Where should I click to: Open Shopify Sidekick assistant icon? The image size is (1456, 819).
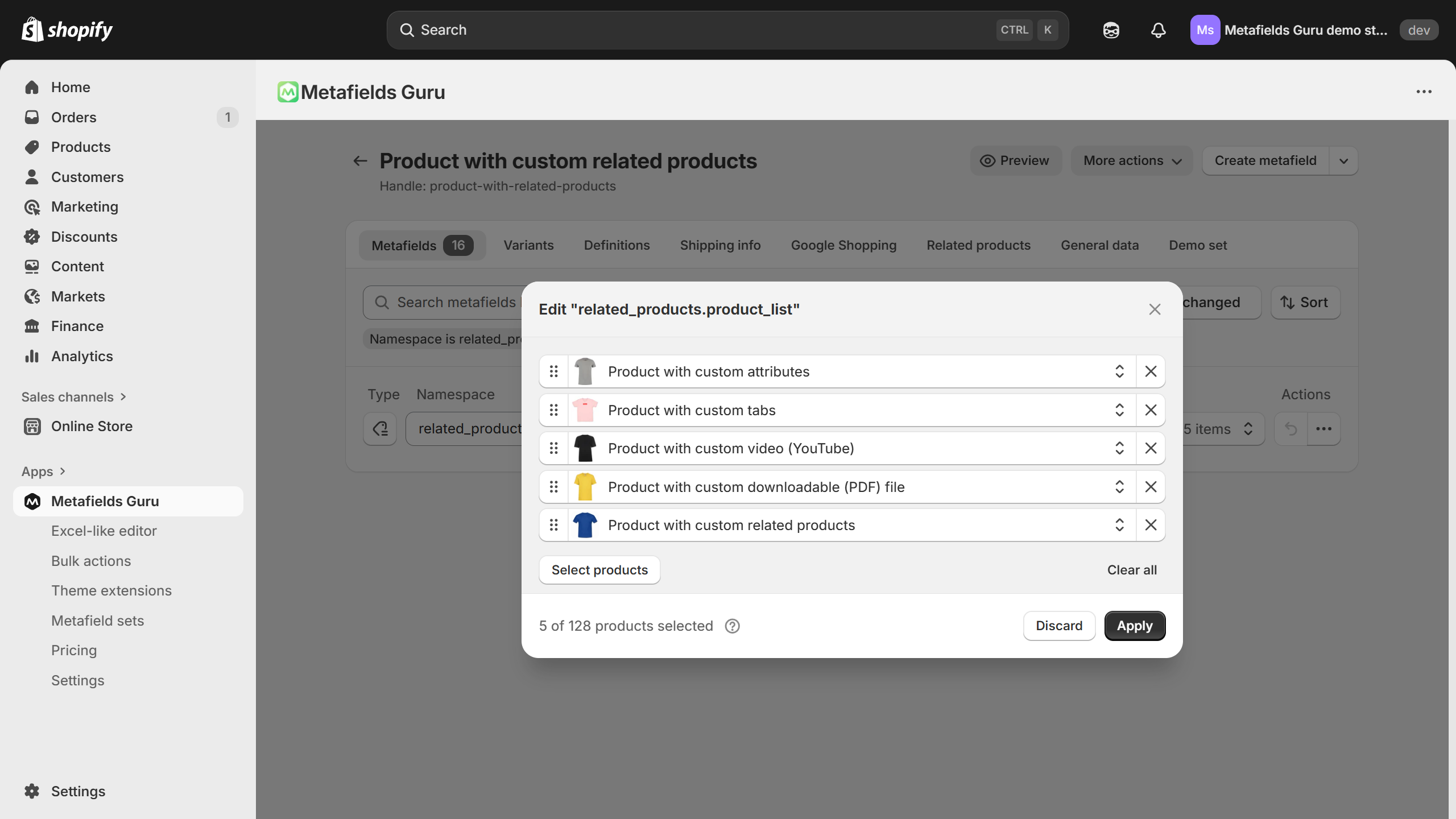(x=1111, y=30)
